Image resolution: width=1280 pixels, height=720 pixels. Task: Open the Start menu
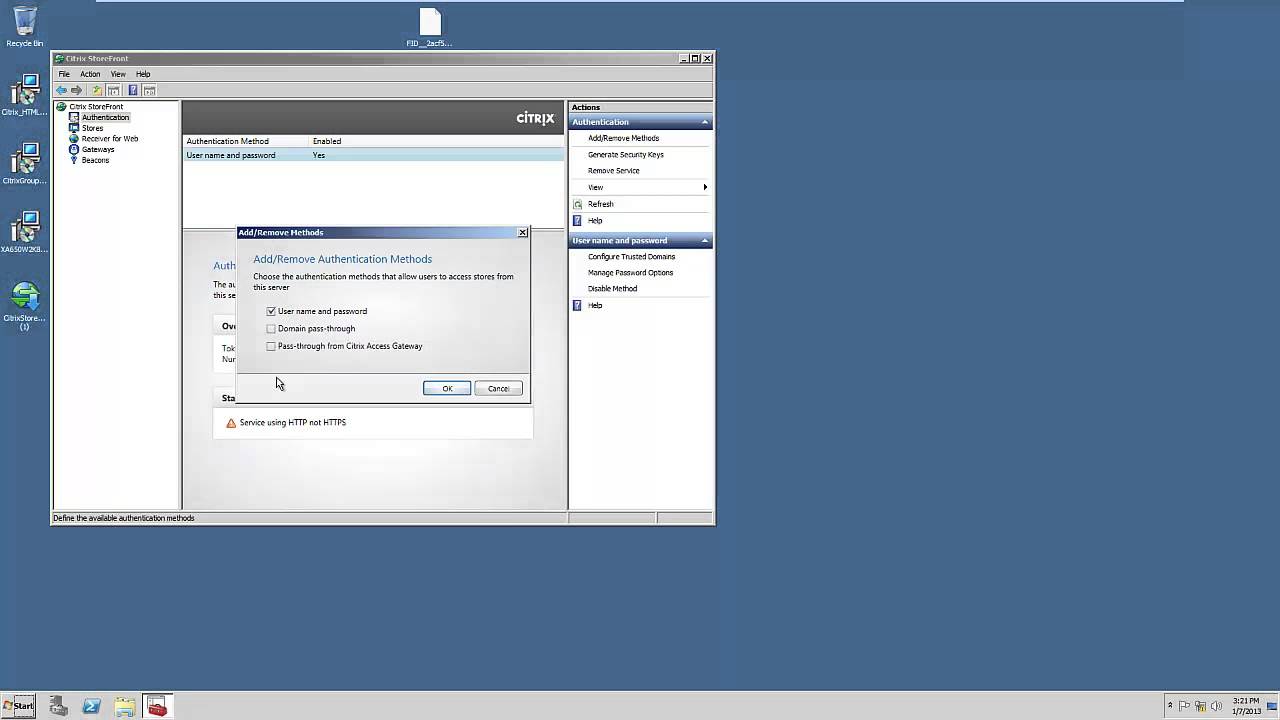[19, 706]
